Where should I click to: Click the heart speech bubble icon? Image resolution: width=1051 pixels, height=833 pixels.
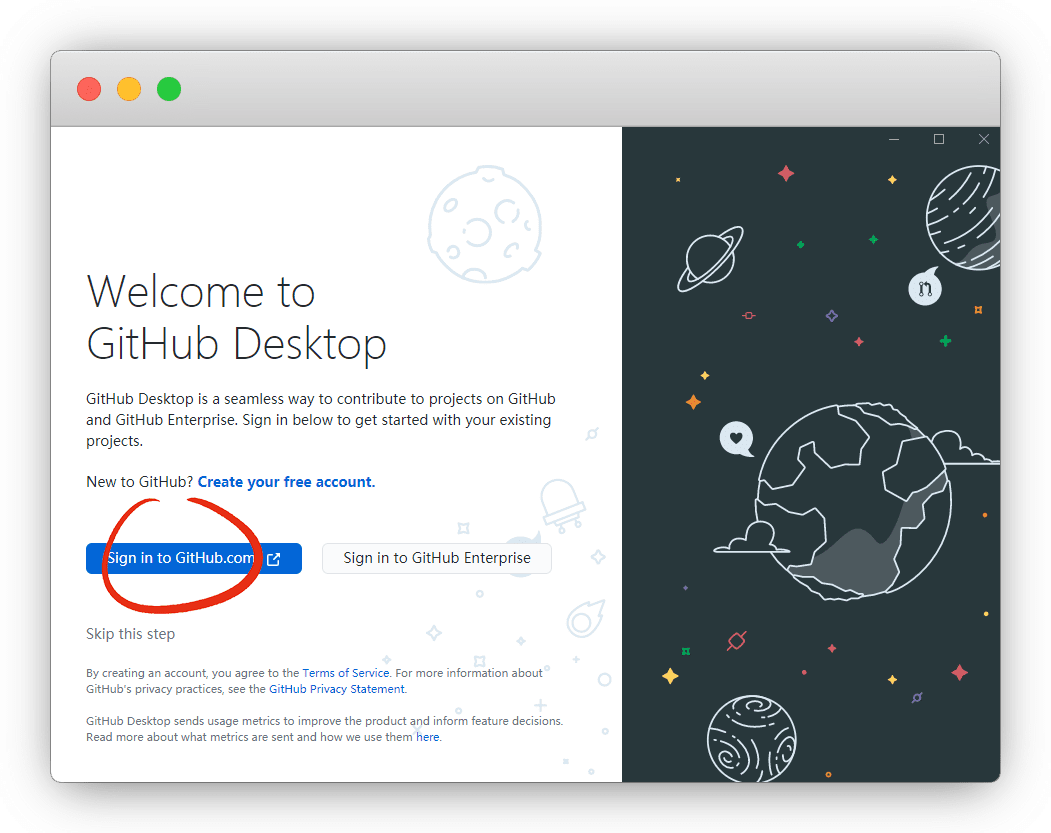736,438
